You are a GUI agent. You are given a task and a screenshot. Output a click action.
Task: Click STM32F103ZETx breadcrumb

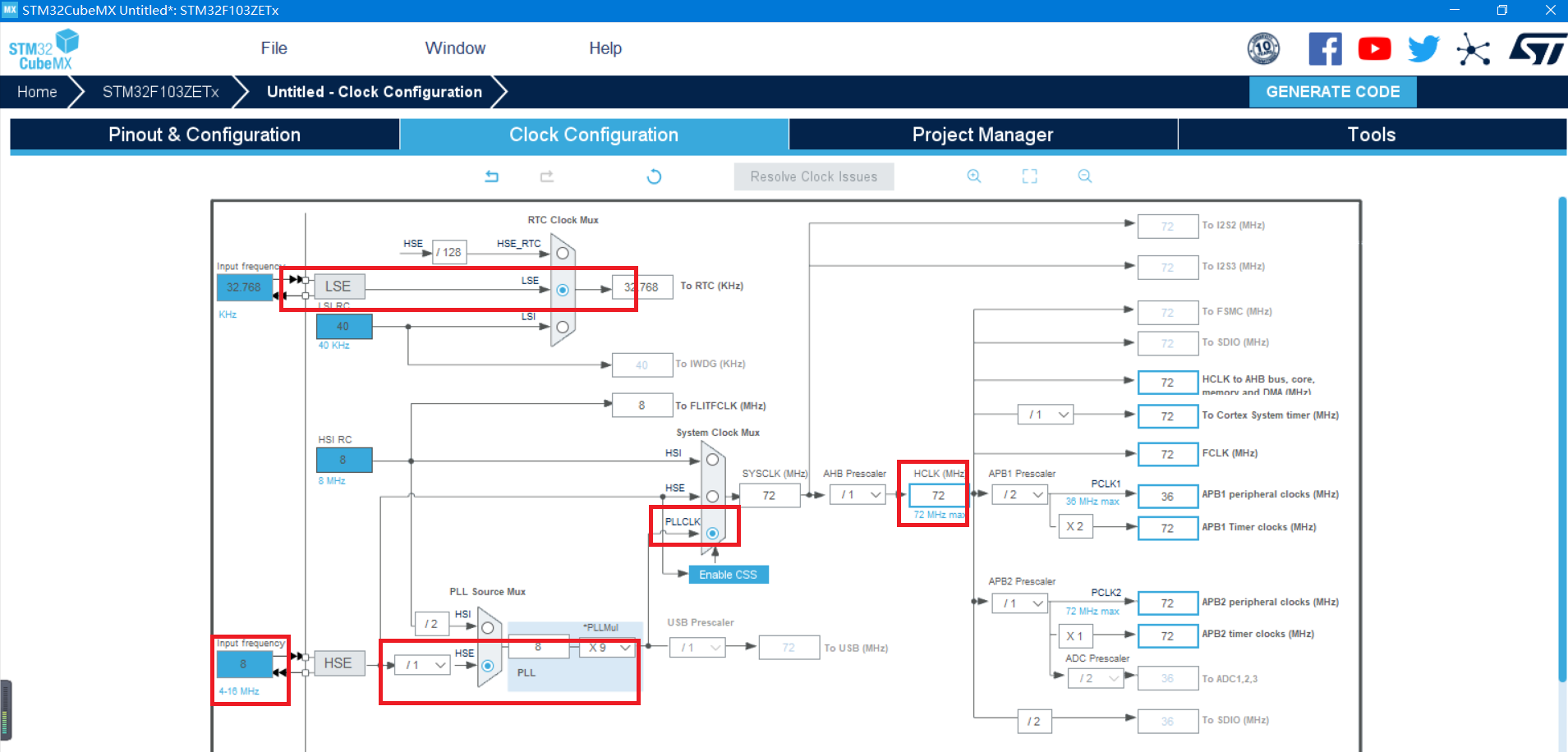tap(160, 92)
